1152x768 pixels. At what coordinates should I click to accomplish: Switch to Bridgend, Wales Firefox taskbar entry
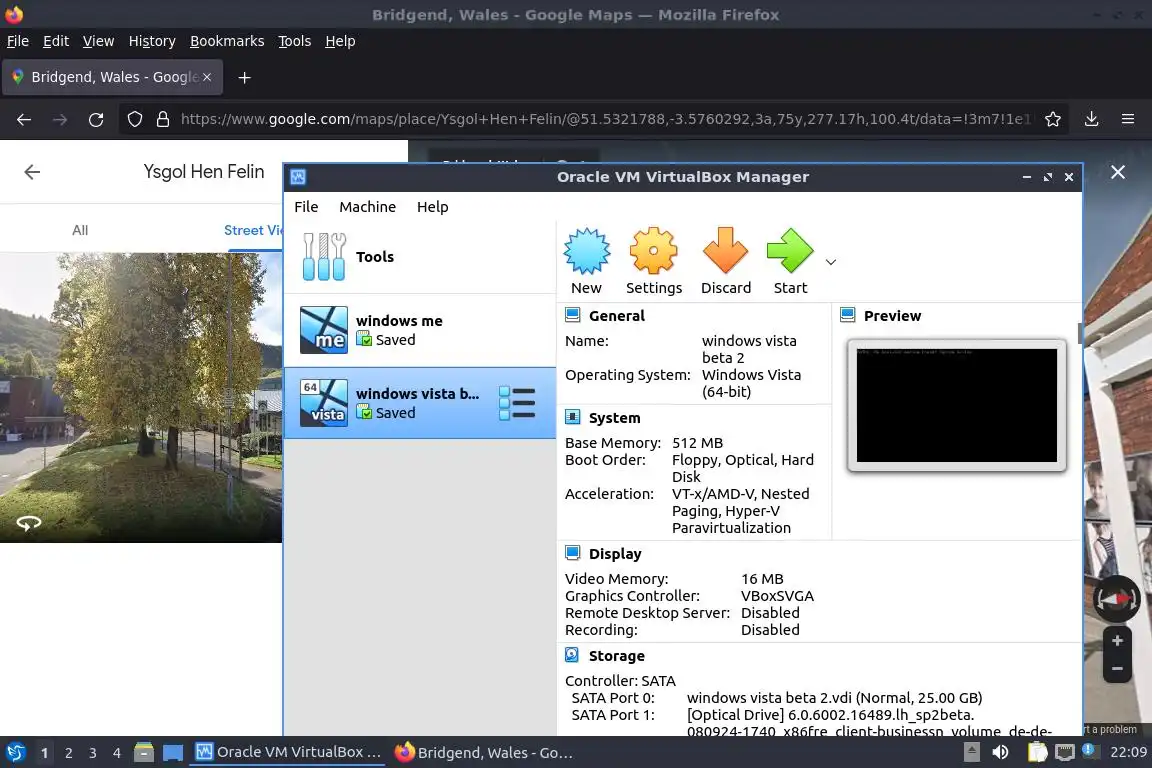coord(485,753)
